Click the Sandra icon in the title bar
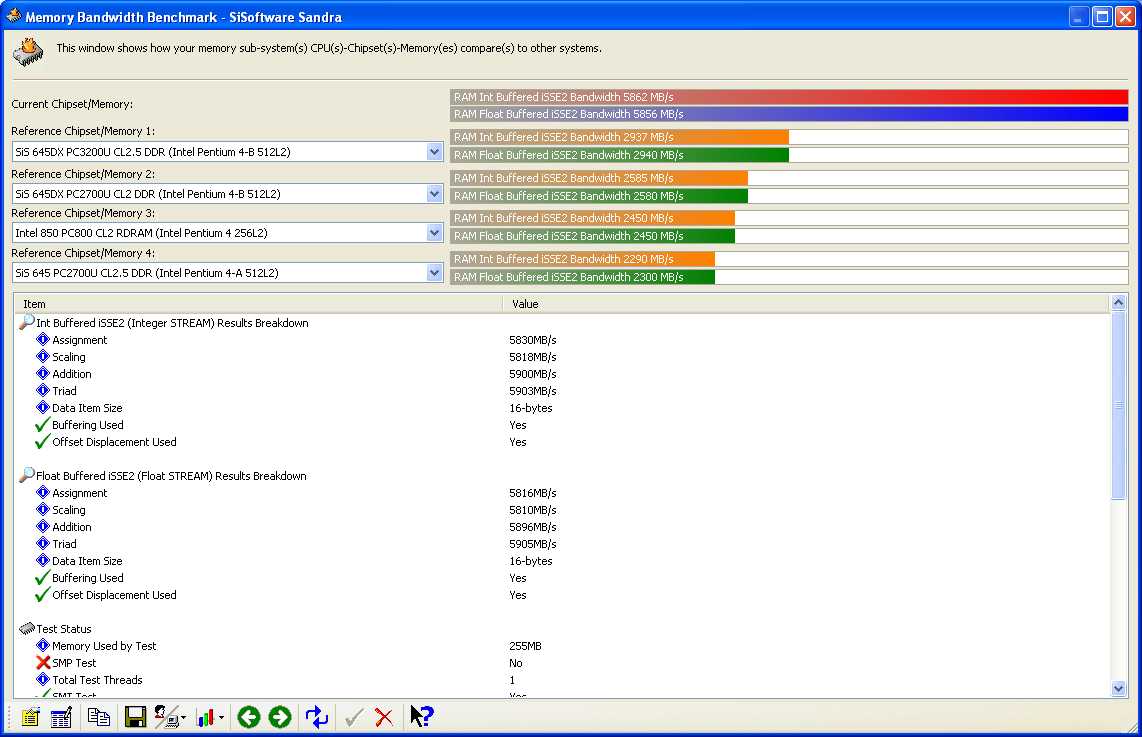1142x737 pixels. coord(14,15)
